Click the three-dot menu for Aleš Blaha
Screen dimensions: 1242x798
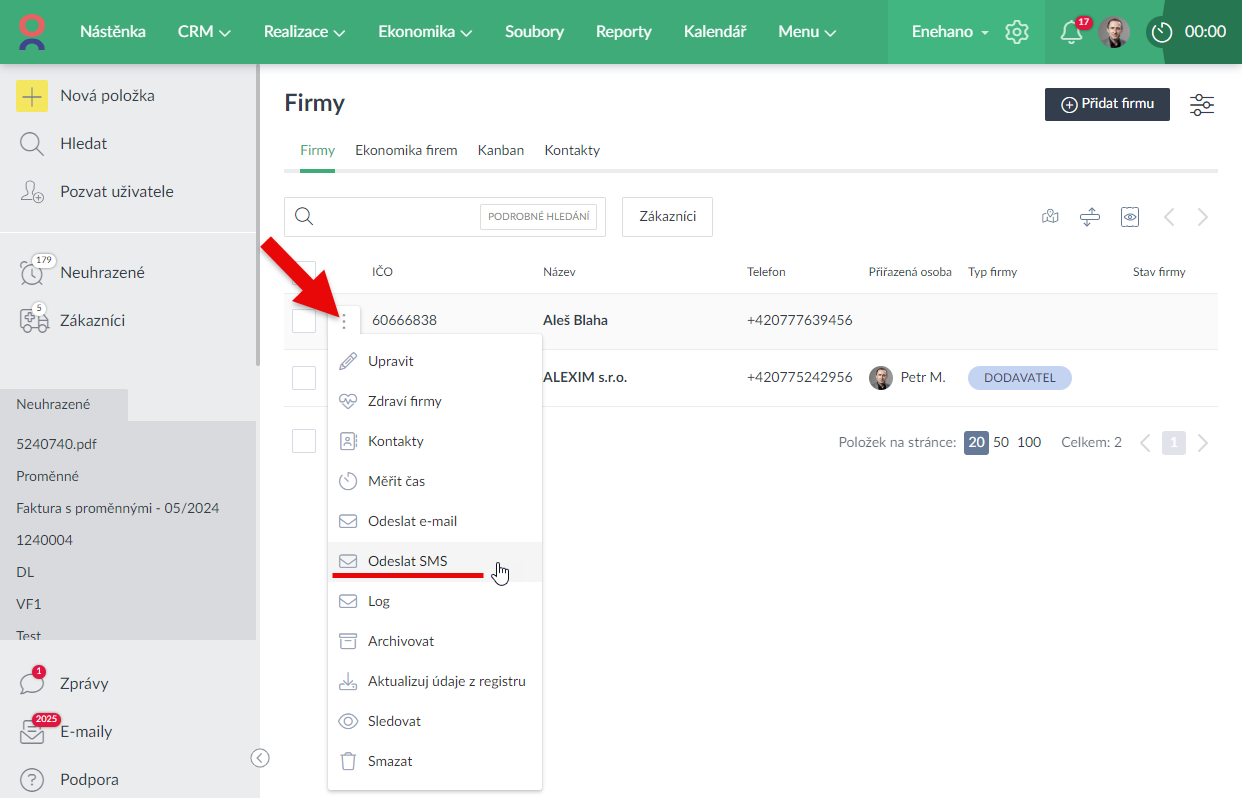(x=344, y=321)
